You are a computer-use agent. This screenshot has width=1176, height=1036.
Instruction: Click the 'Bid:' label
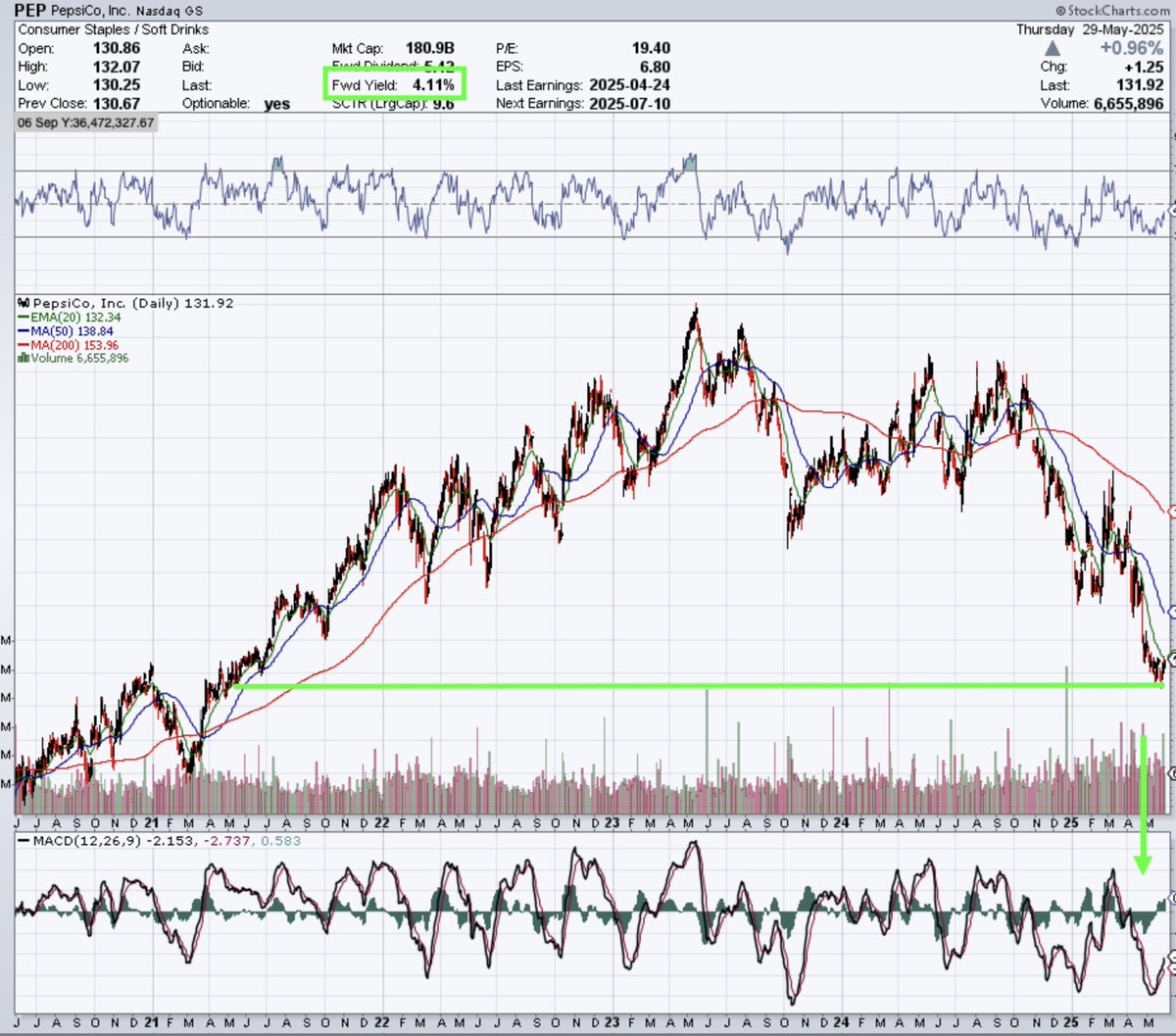(x=194, y=67)
